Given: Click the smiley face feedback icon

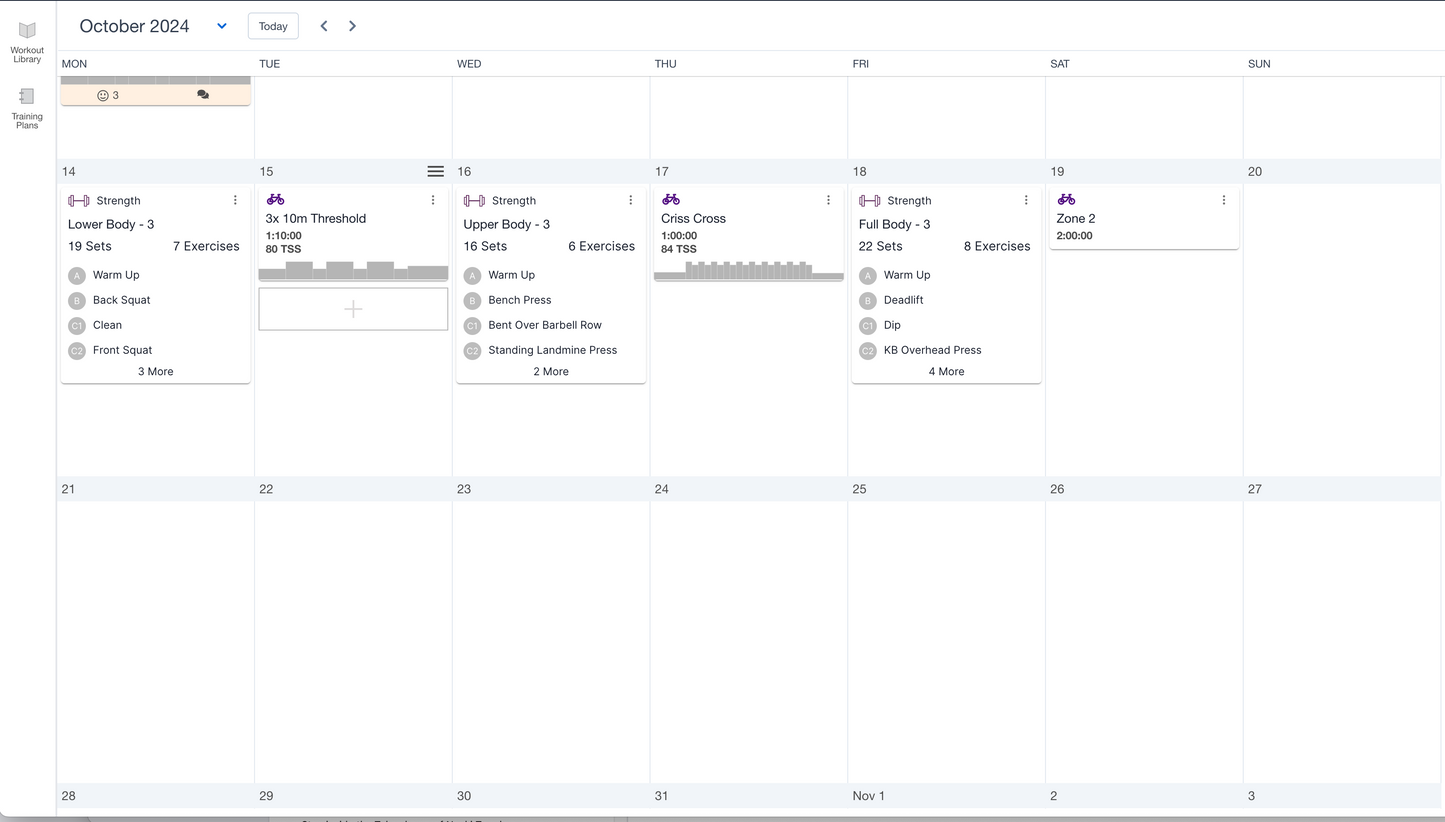Looking at the screenshot, I should pyautogui.click(x=103, y=95).
